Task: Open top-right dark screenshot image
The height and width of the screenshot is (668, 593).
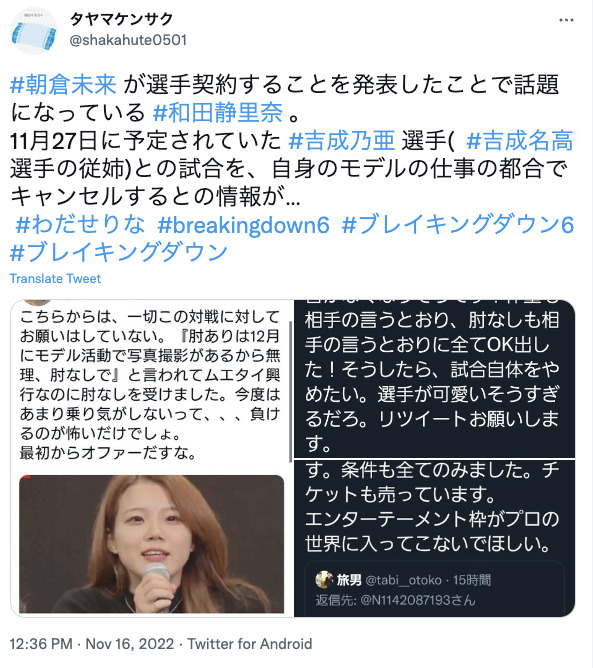Action: coord(435,379)
